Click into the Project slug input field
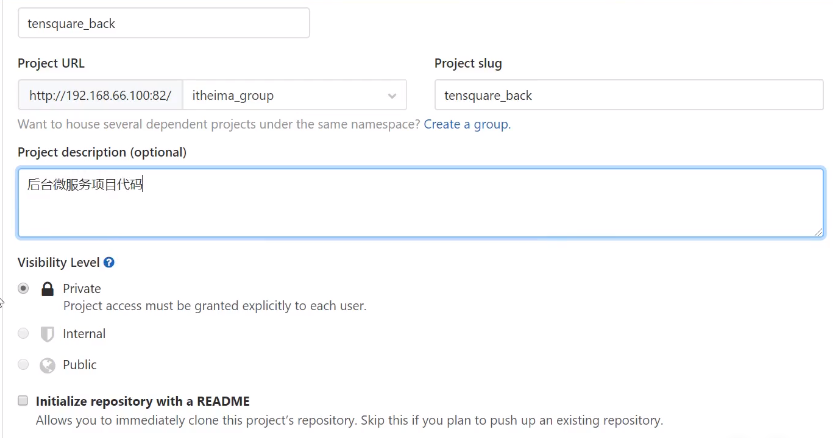The image size is (833, 438). point(629,95)
